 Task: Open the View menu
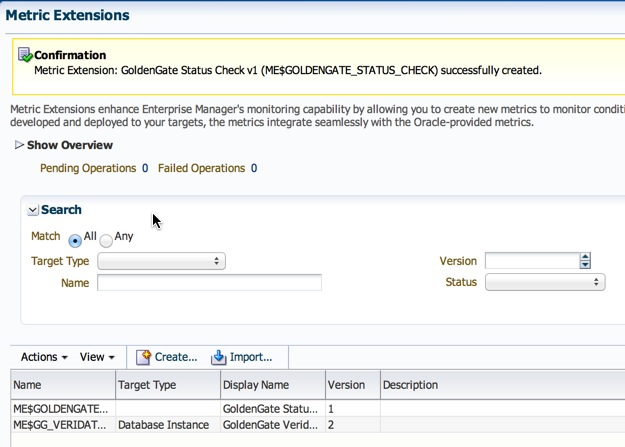pos(97,357)
